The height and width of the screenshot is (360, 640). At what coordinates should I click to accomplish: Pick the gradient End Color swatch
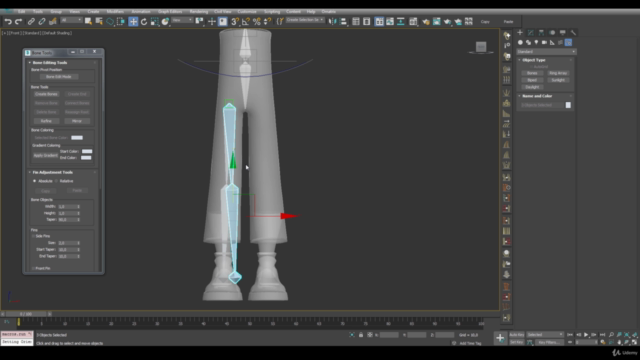click(x=86, y=158)
